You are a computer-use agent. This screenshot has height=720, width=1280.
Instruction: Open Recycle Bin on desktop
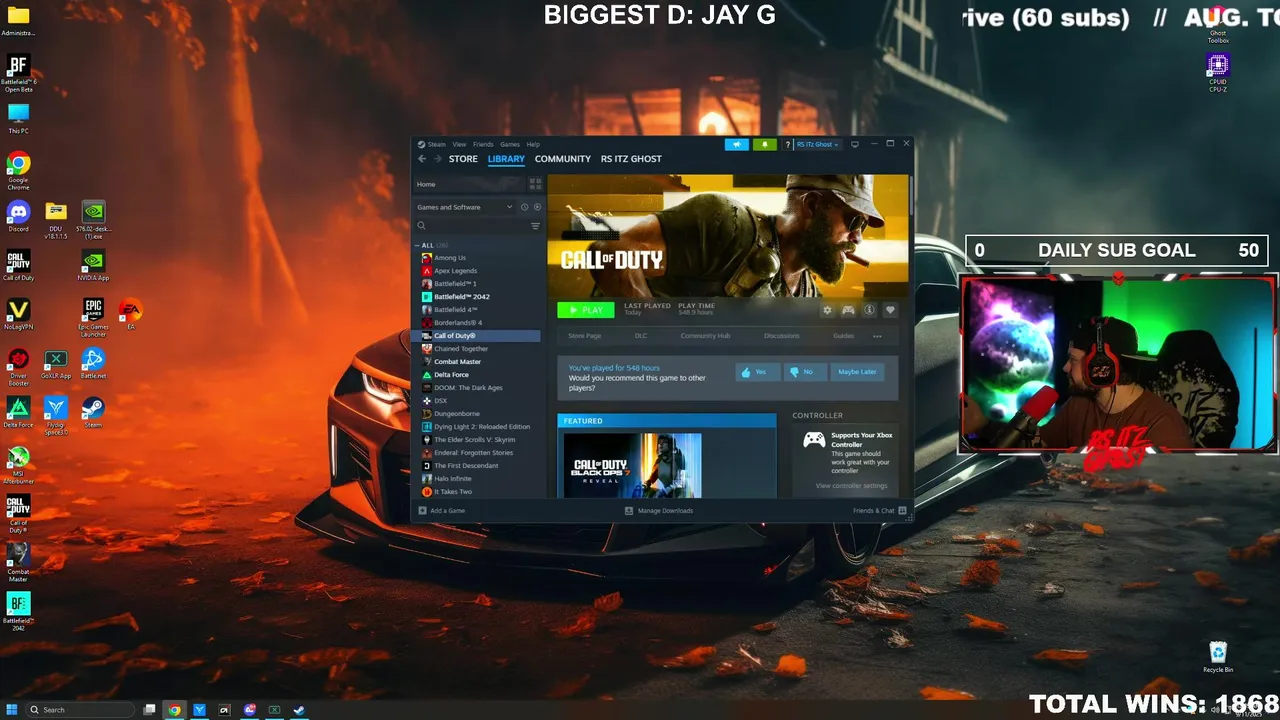tap(1218, 657)
